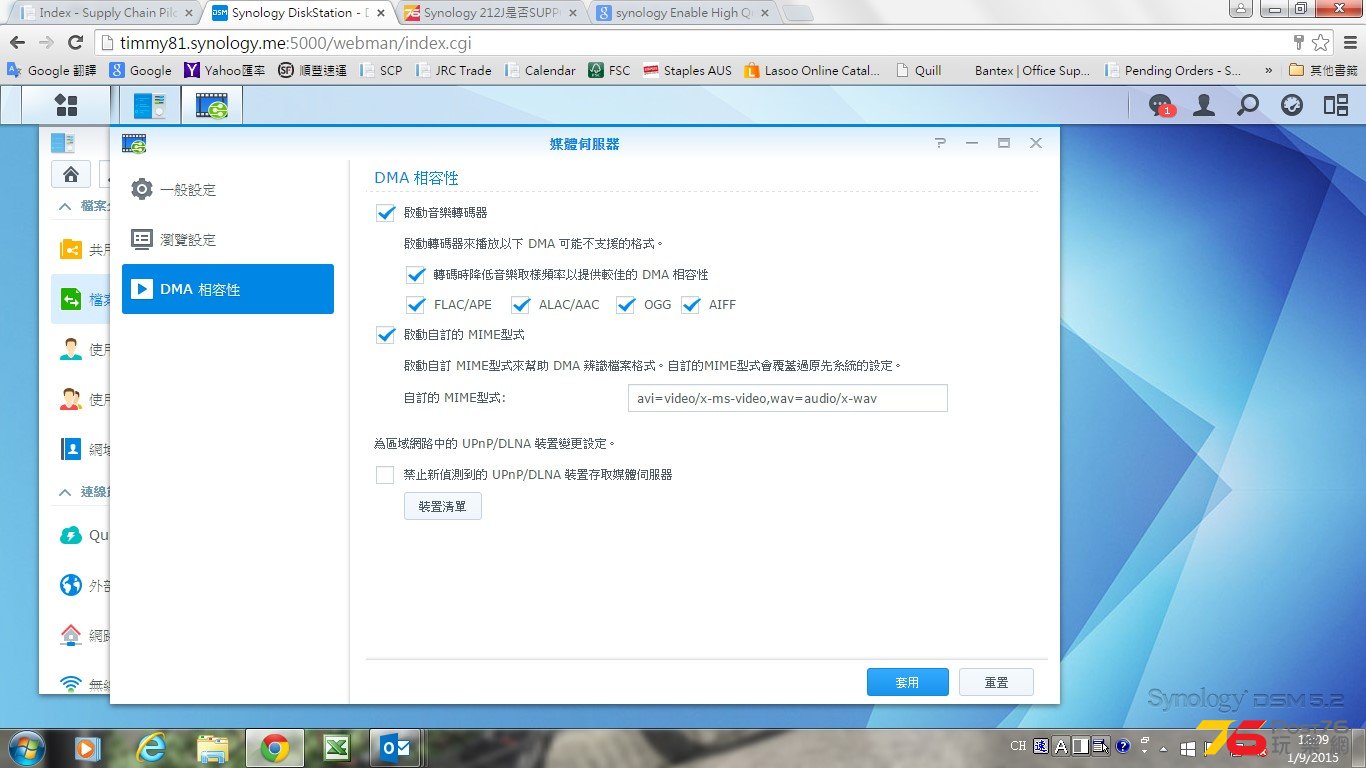Open DSM notifications chat bubble icon
Screen dimensions: 1366x768
tap(1161, 105)
